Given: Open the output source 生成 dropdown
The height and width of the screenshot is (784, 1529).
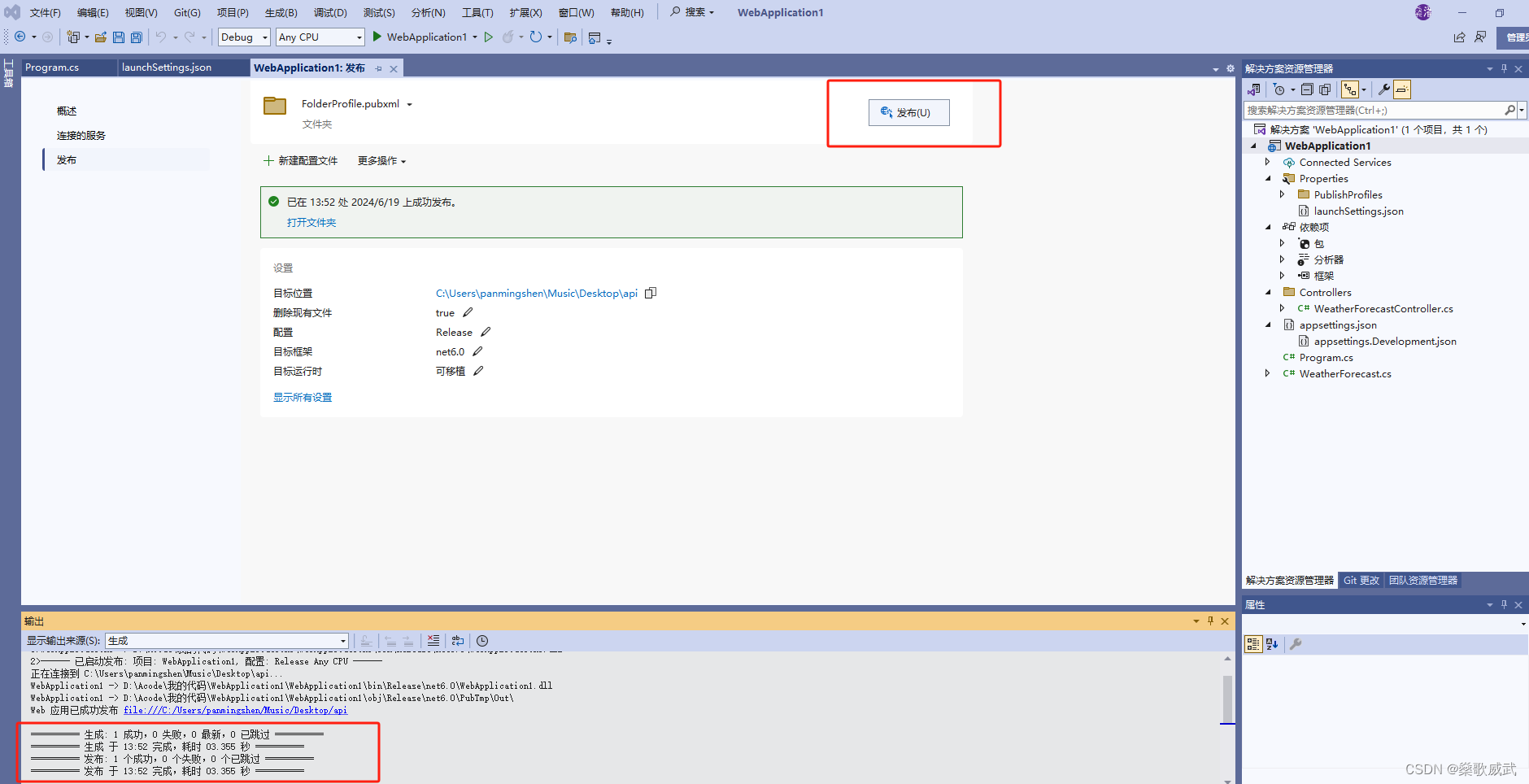Looking at the screenshot, I should click(227, 641).
